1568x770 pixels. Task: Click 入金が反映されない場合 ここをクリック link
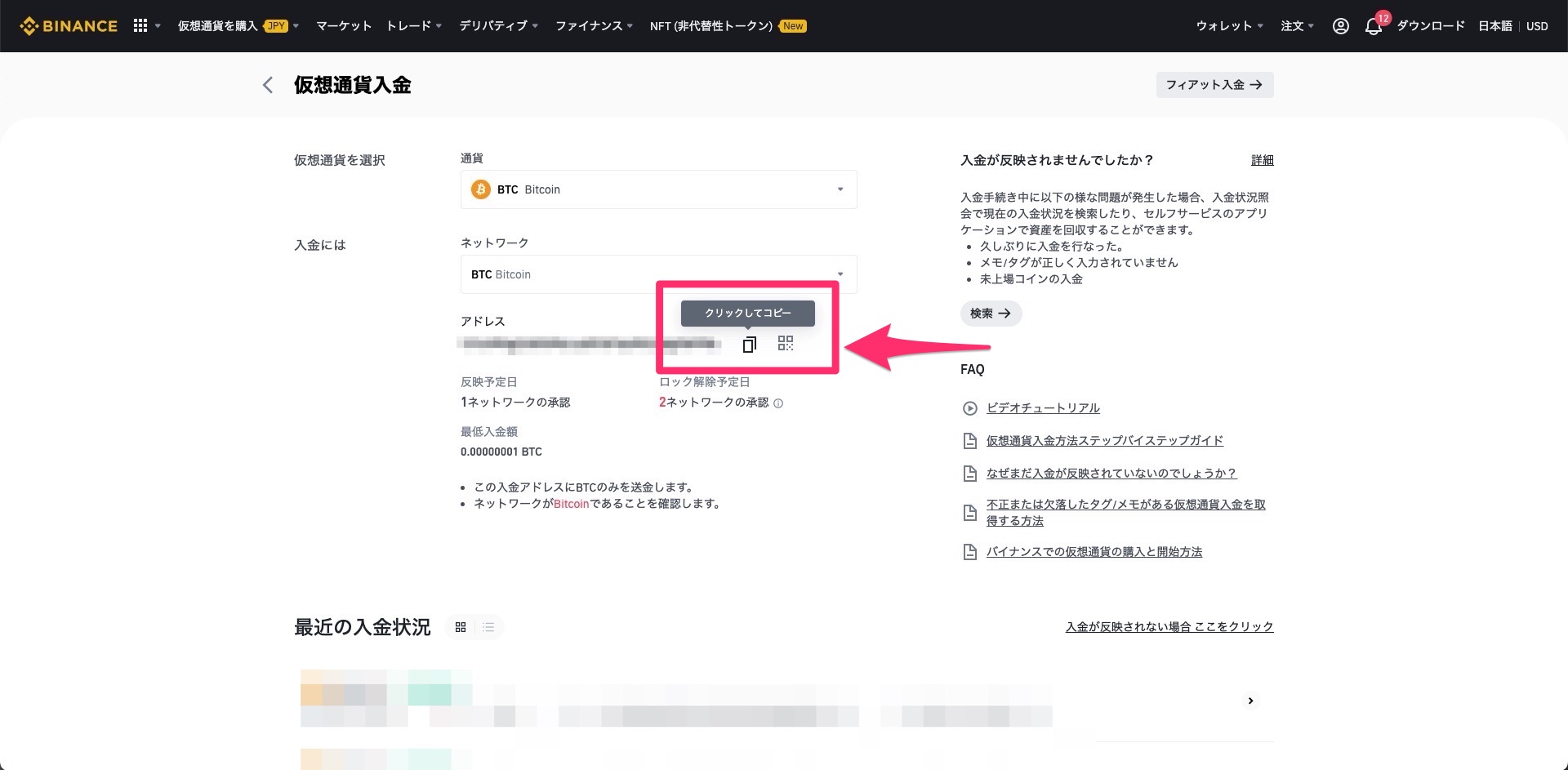tap(1169, 627)
